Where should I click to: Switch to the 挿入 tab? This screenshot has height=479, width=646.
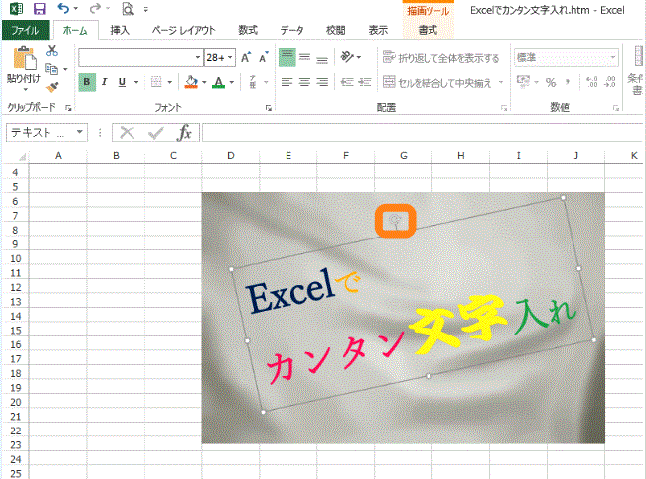(119, 30)
